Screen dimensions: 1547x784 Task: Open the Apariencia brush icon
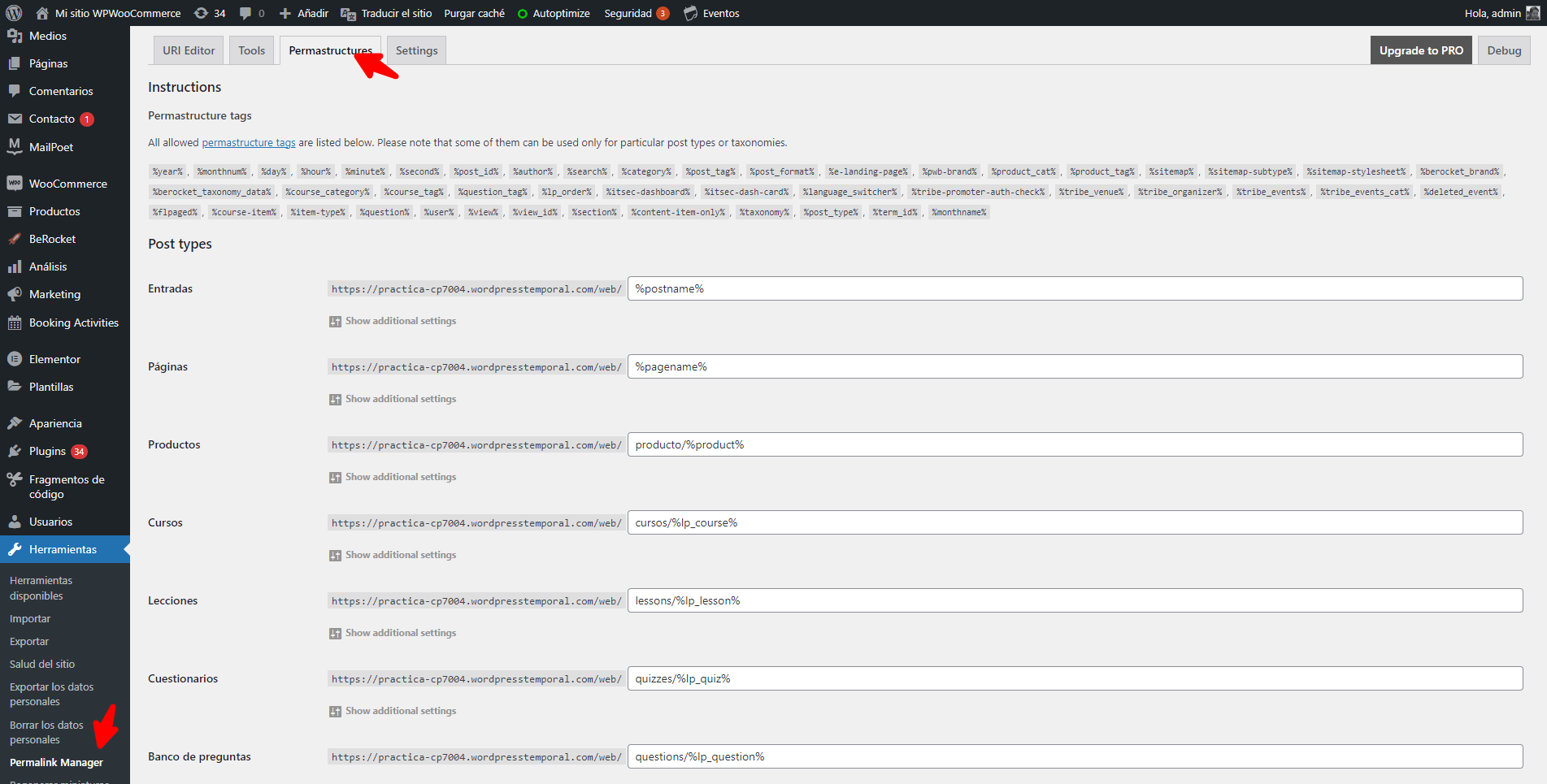coord(15,423)
